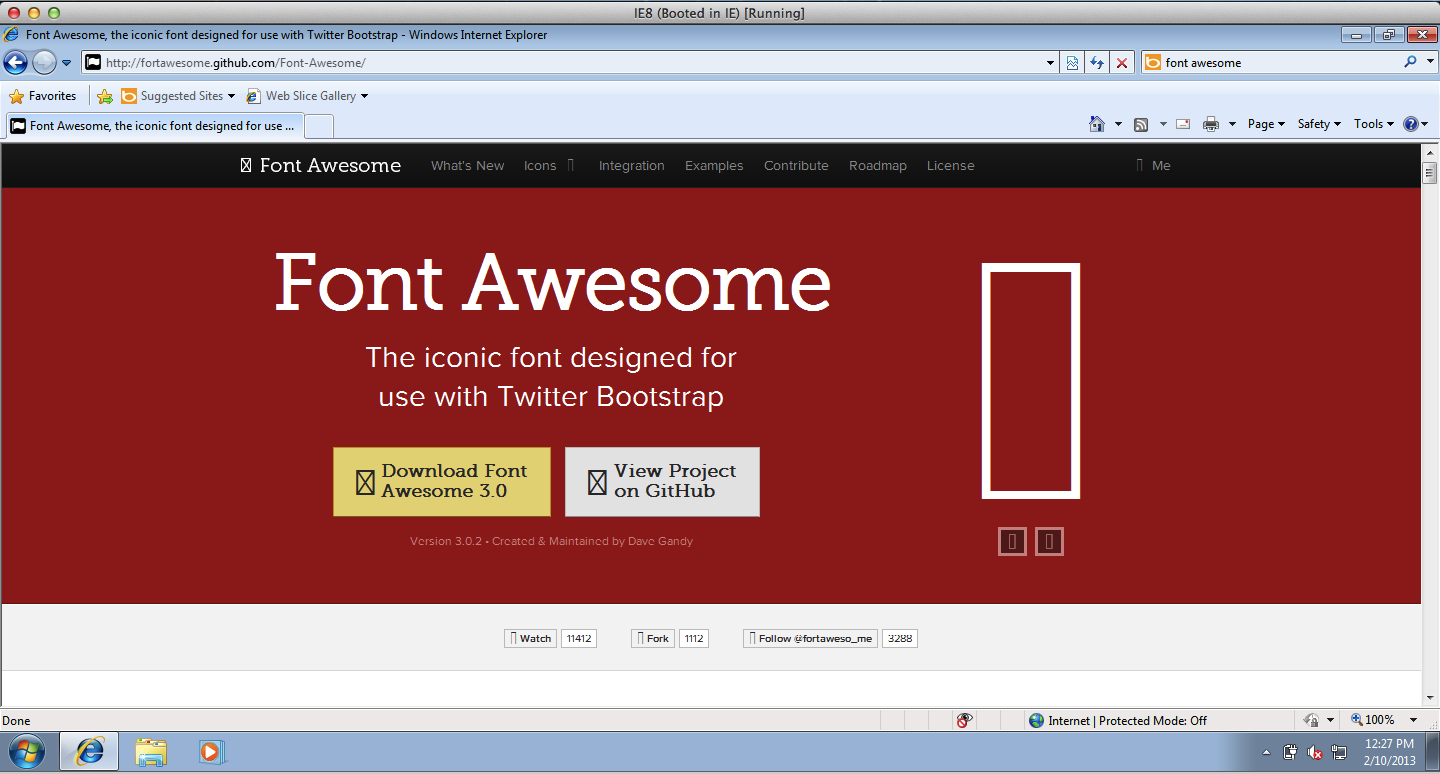
Task: Click the Me link in navbar
Action: [x=1154, y=166]
